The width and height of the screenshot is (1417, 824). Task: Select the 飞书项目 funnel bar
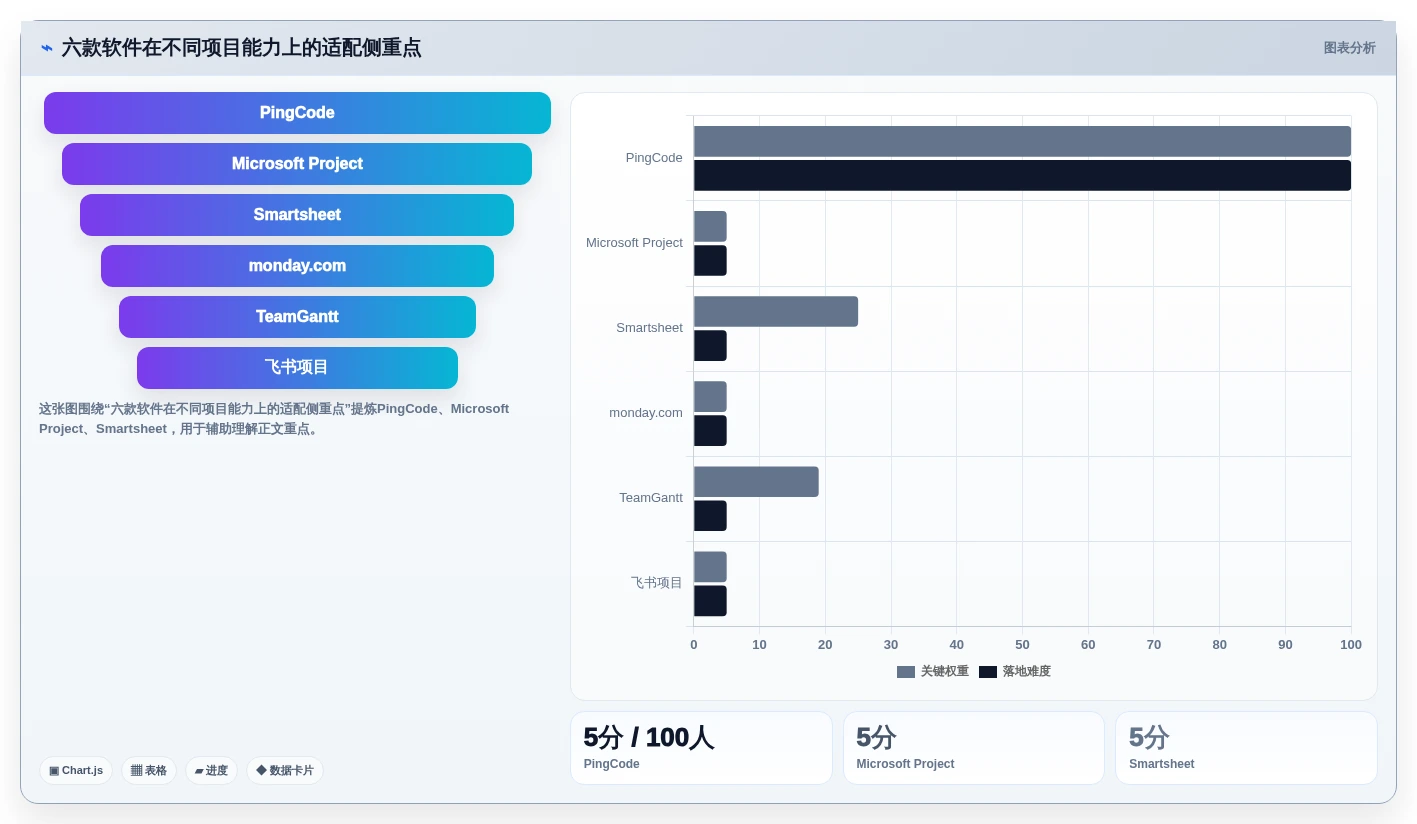(x=297, y=368)
